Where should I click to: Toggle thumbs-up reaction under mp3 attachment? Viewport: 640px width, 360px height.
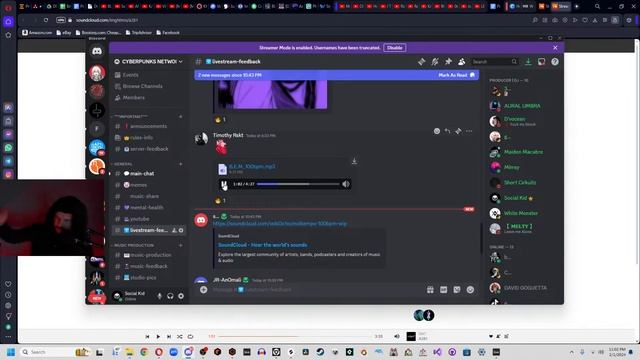point(220,200)
